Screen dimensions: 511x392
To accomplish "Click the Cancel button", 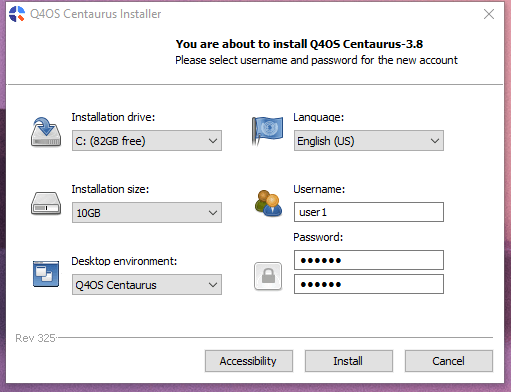I will 449,361.
